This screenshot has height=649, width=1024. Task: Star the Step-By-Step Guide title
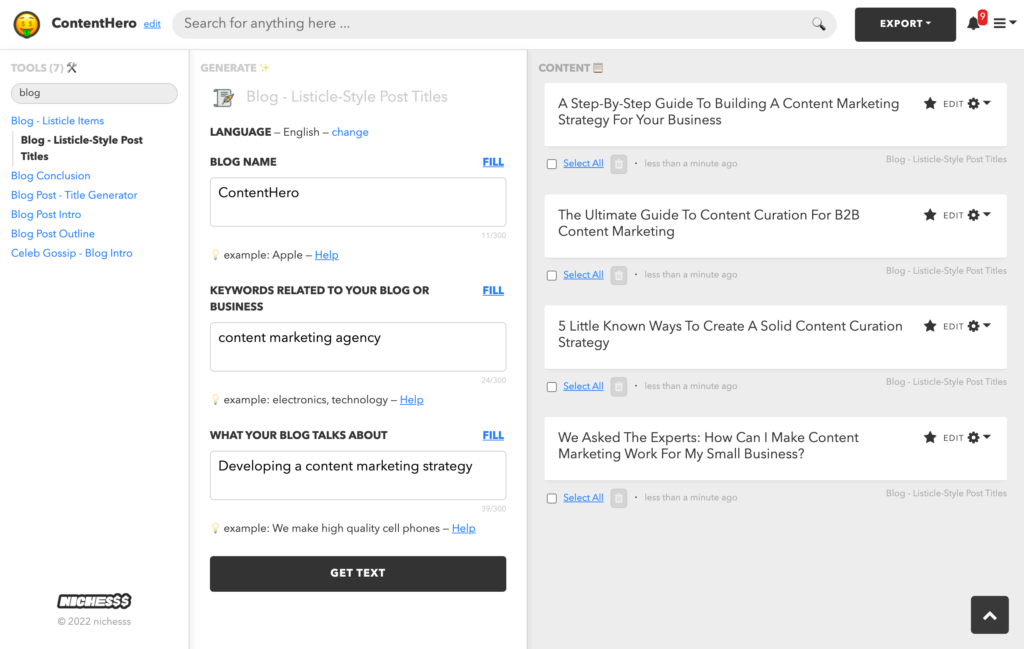[930, 103]
